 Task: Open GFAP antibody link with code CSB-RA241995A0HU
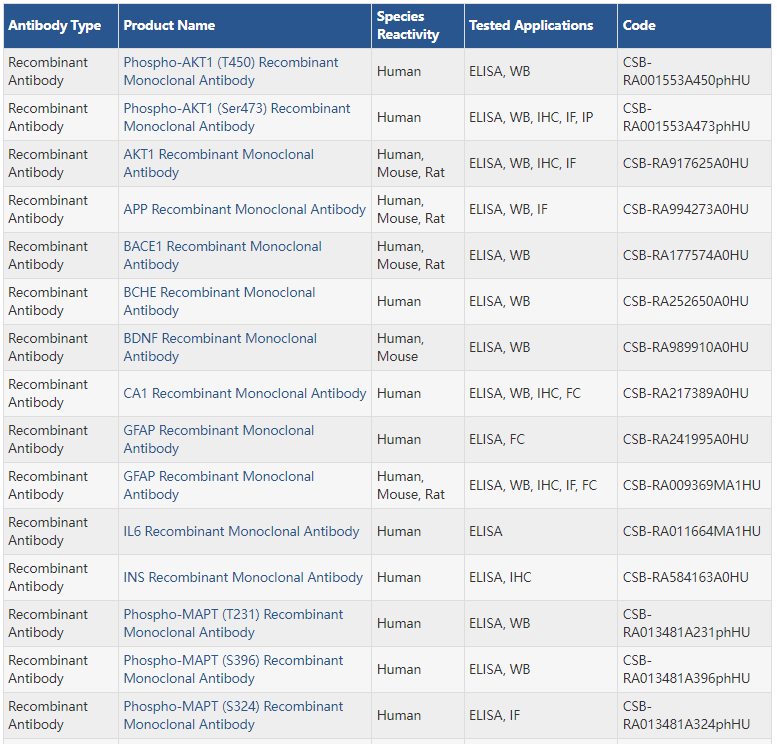[218, 431]
